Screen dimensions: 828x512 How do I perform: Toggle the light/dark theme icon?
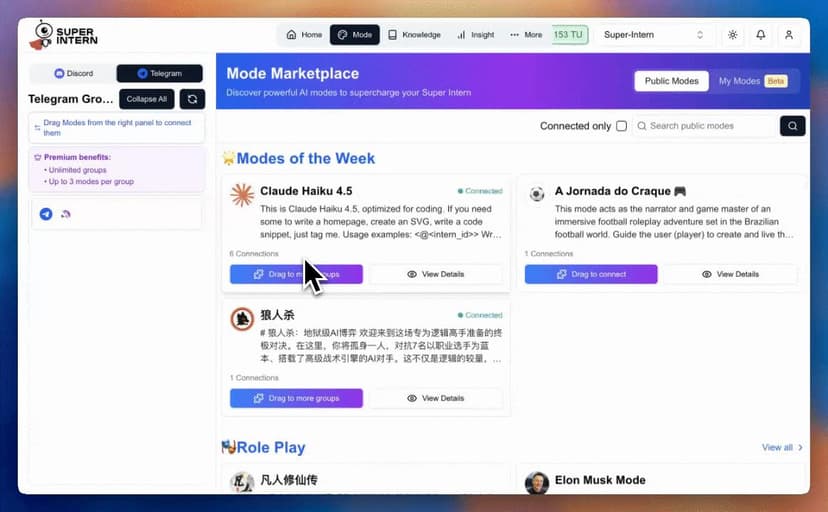coord(733,35)
